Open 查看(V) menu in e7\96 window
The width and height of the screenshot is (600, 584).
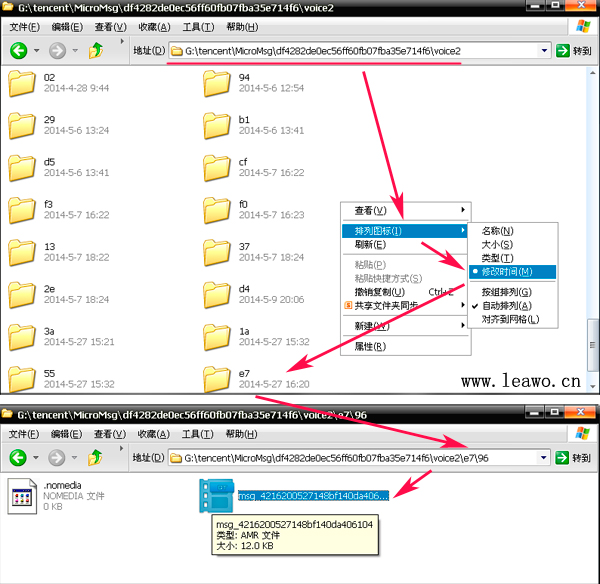pos(110,434)
